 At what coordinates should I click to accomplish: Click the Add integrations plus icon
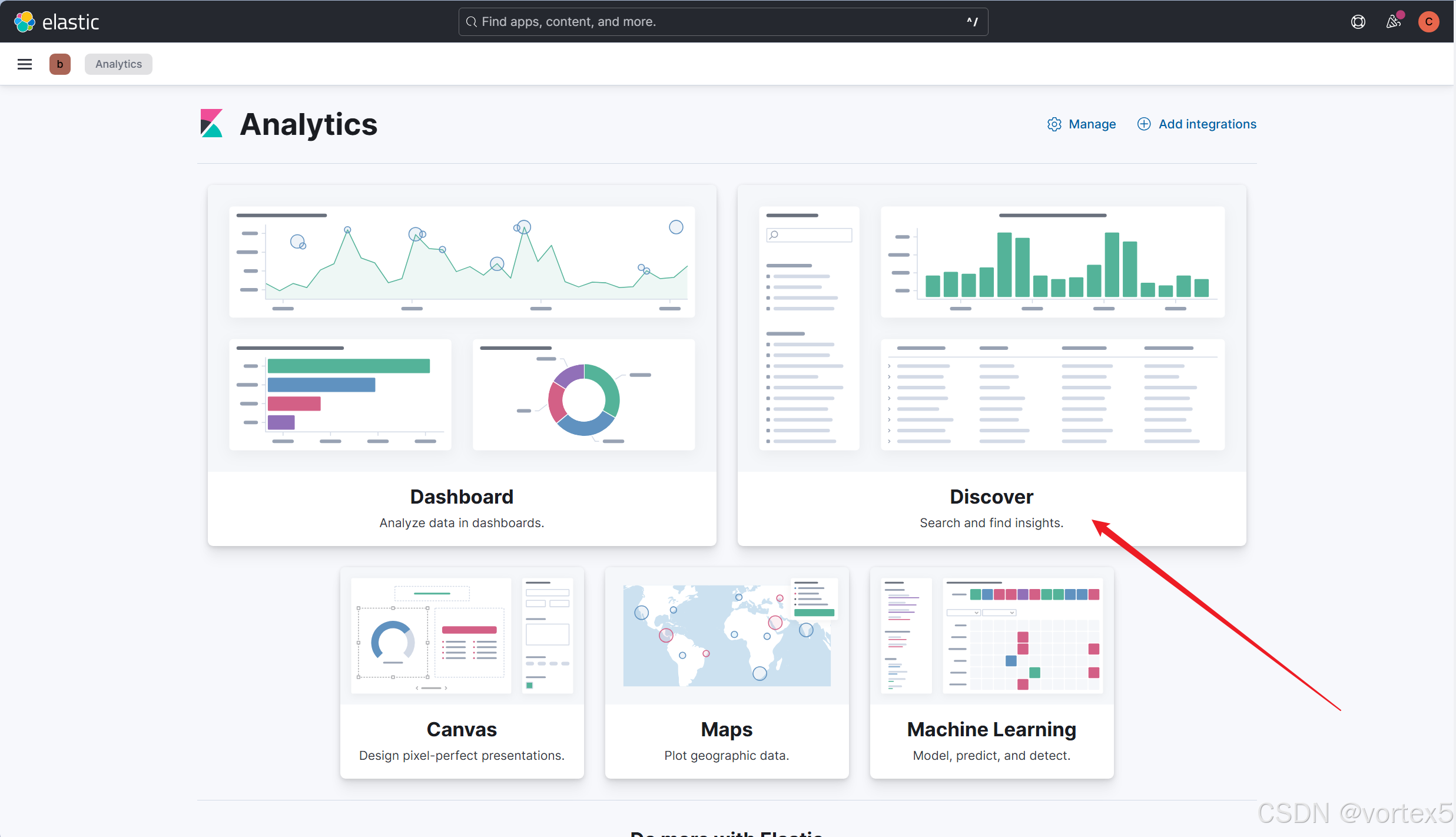coord(1143,124)
